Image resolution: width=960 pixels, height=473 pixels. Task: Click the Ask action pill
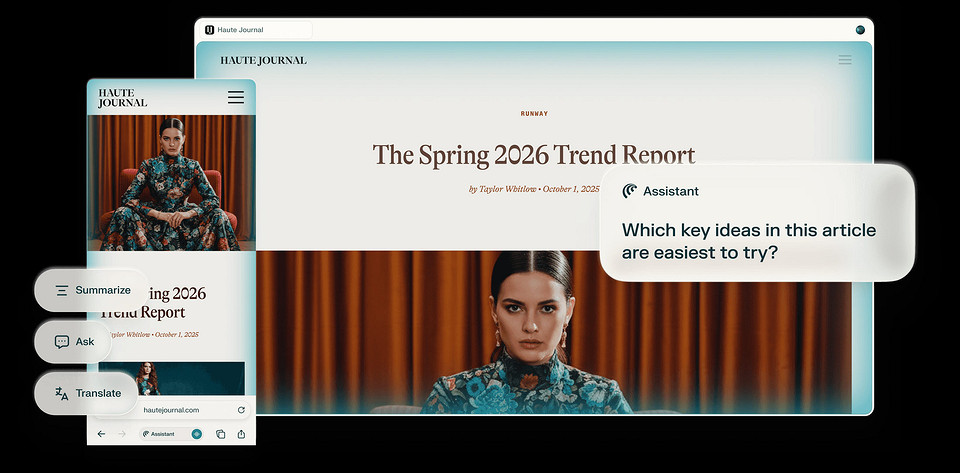point(76,342)
